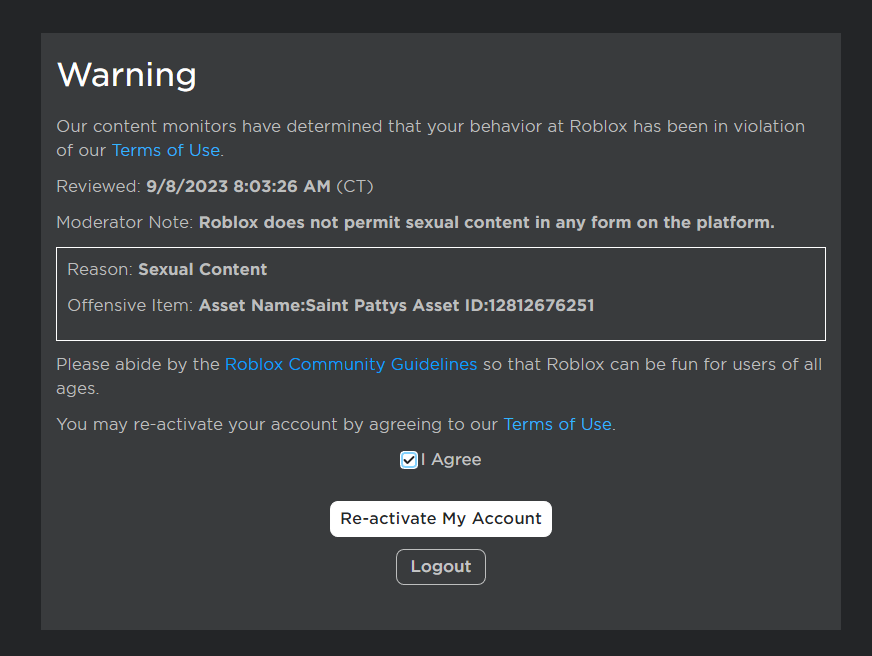Open Terms of Use link near re-activate text
The height and width of the screenshot is (656, 872).
[x=557, y=424]
